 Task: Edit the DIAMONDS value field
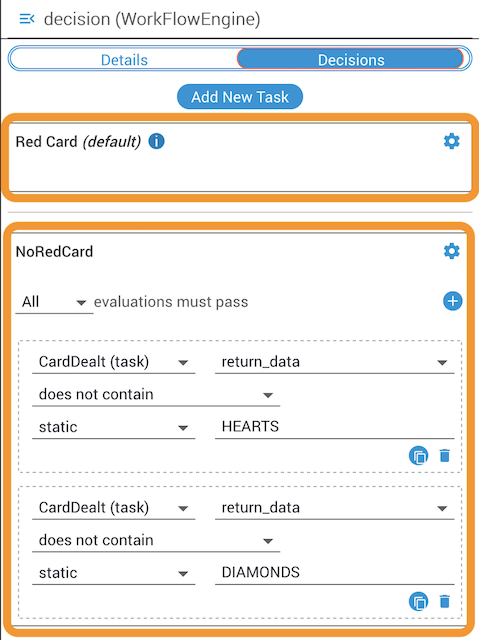pos(335,573)
